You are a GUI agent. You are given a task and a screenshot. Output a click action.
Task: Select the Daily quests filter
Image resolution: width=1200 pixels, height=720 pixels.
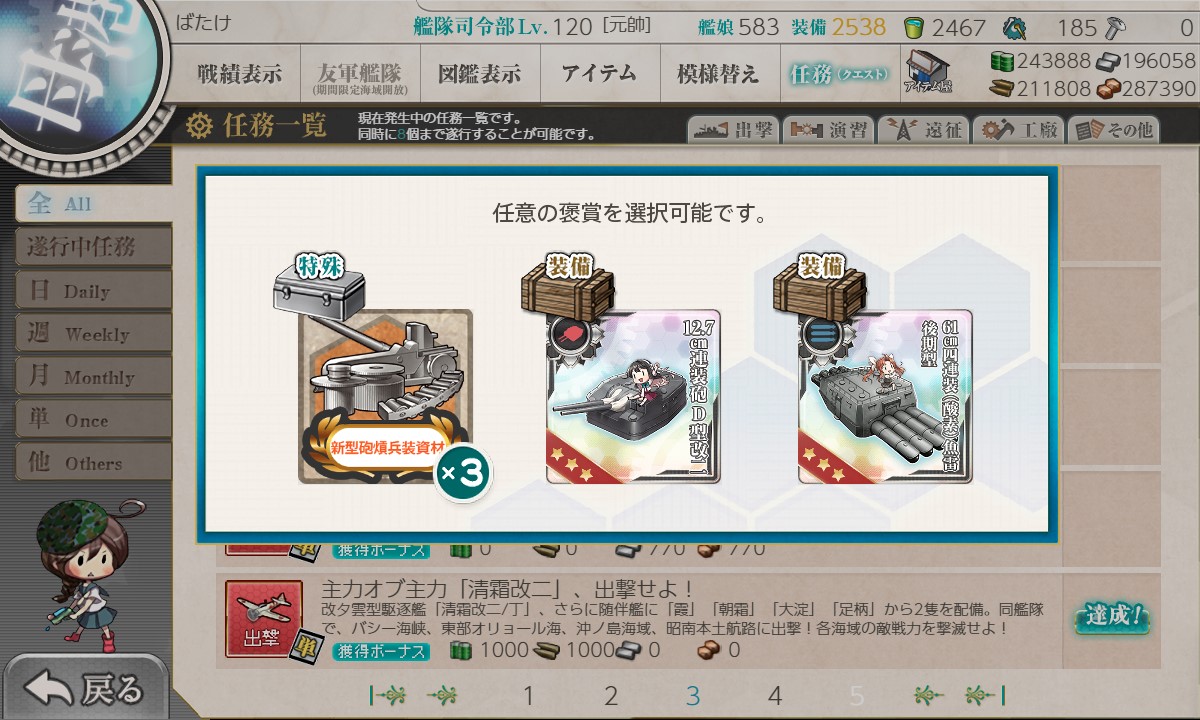[x=92, y=291]
